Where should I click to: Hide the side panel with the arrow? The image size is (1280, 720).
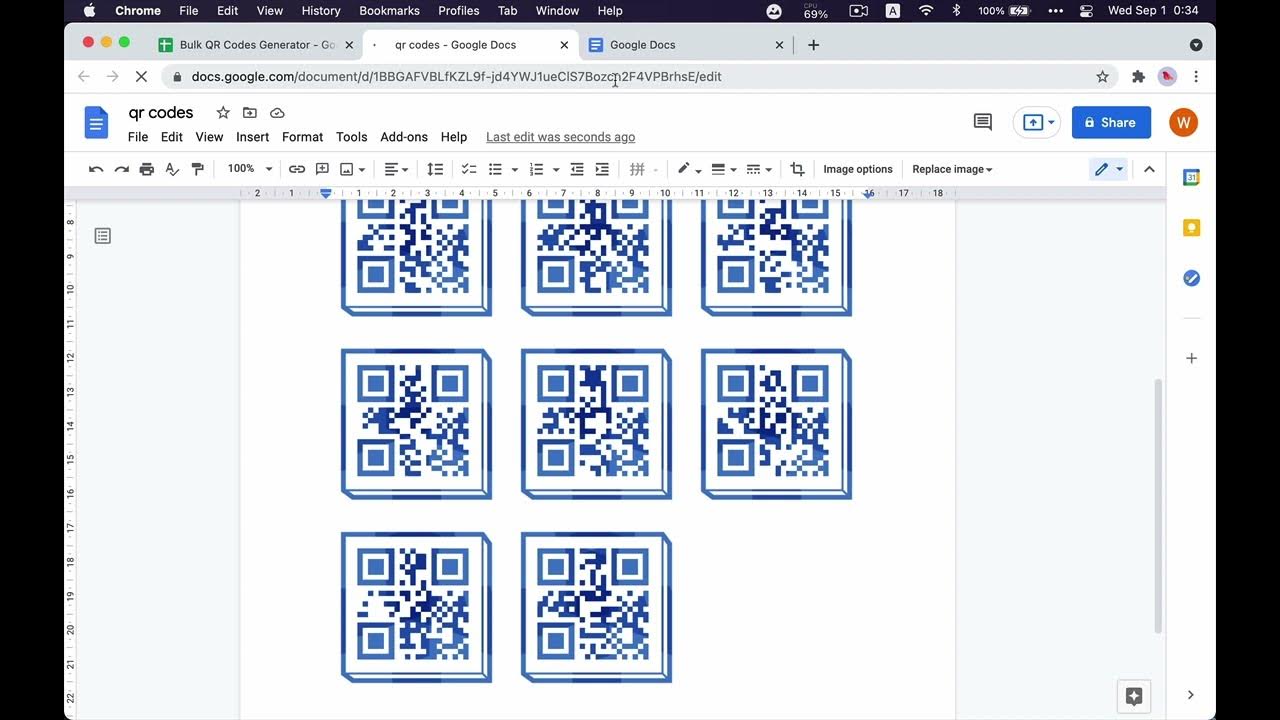tap(1191, 695)
